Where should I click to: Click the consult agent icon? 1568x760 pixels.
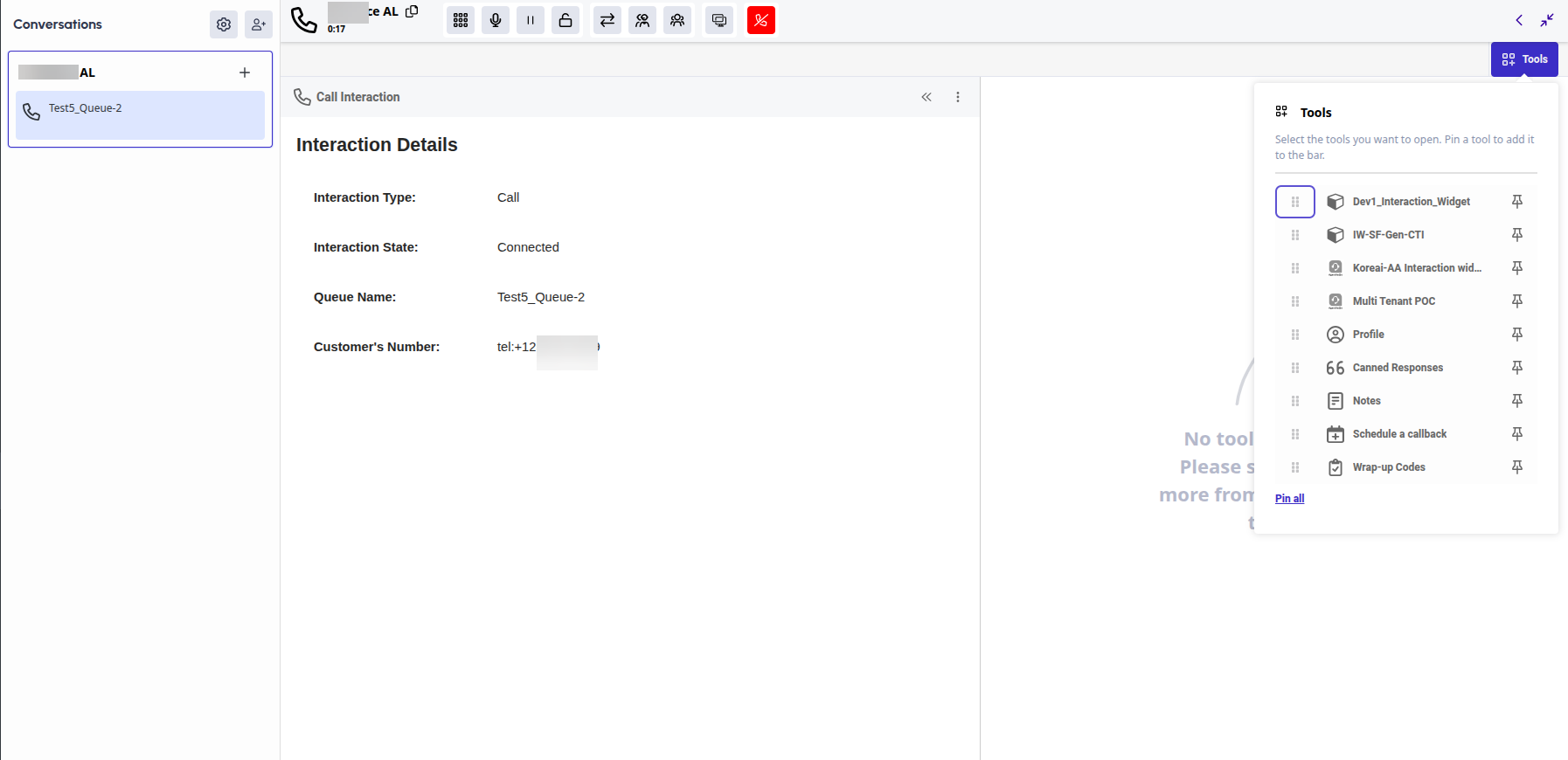tap(642, 20)
